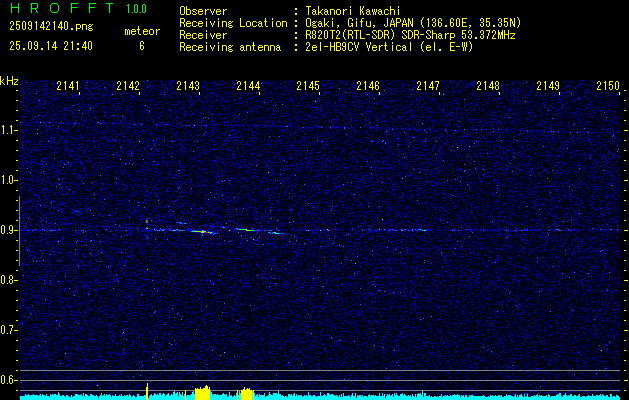Viewport: 629px width, 400px height.
Task: Click the thin yellow spike below 2142
Action: tap(147, 392)
